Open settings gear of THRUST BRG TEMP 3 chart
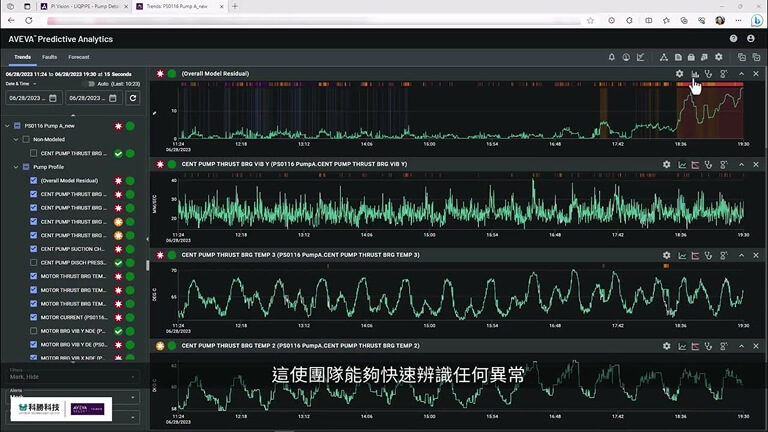Screen dimensions: 768x432 [x=667, y=255]
